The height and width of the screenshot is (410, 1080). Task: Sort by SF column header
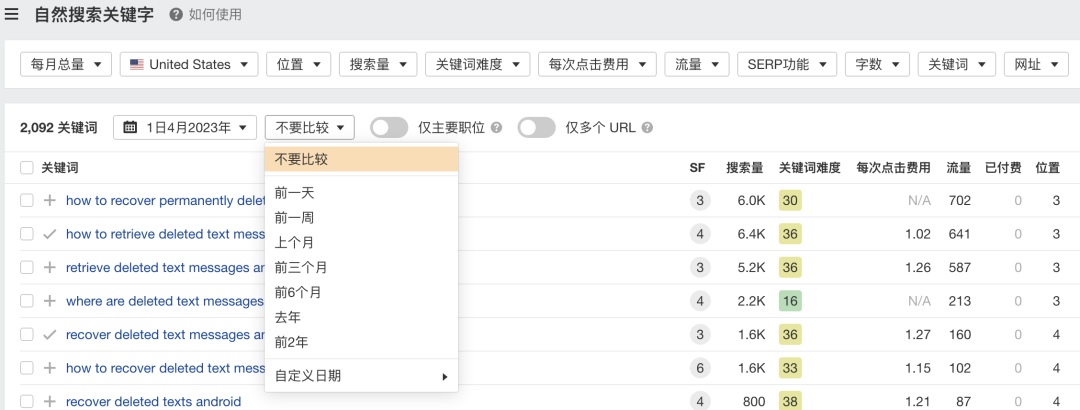click(697, 167)
